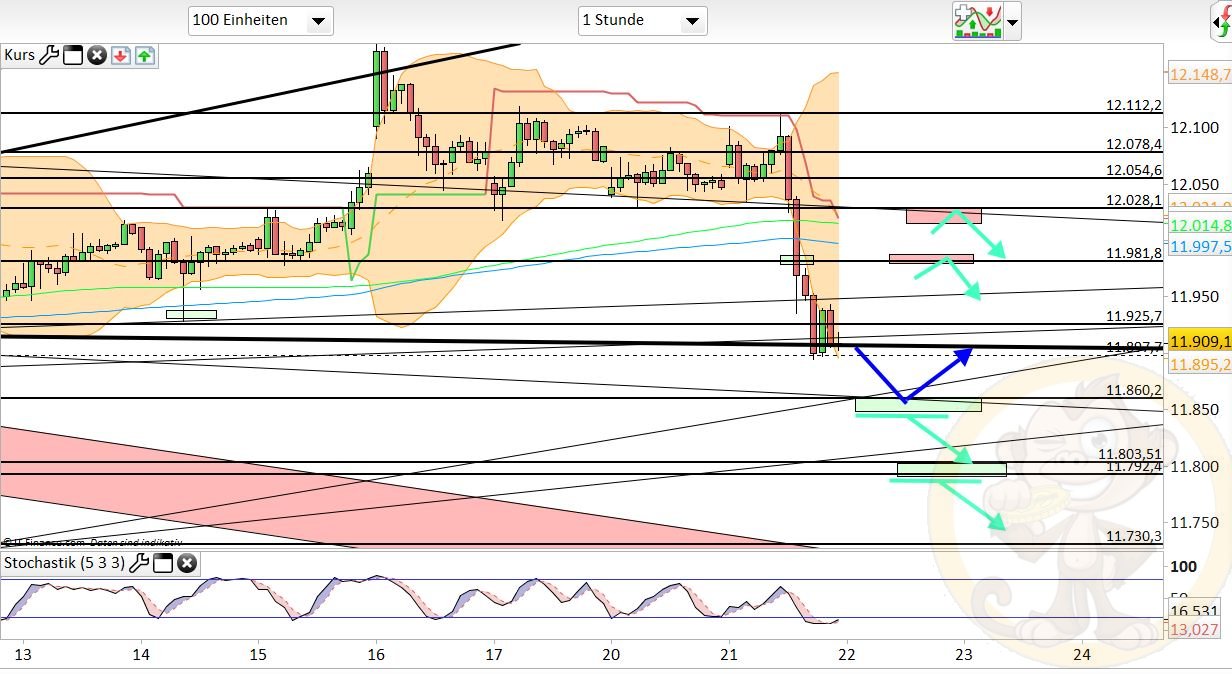Select the Kurs panel title label
Viewport: 1232px width, 674px height.
[x=18, y=55]
